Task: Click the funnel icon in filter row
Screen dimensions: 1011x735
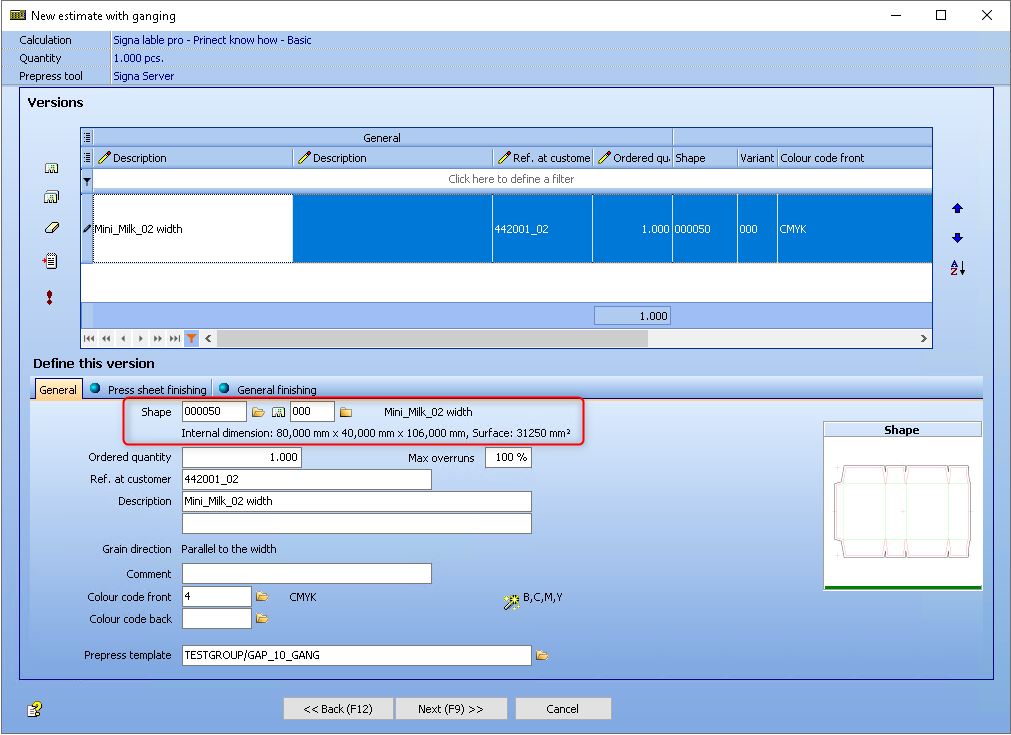Action: [87, 181]
